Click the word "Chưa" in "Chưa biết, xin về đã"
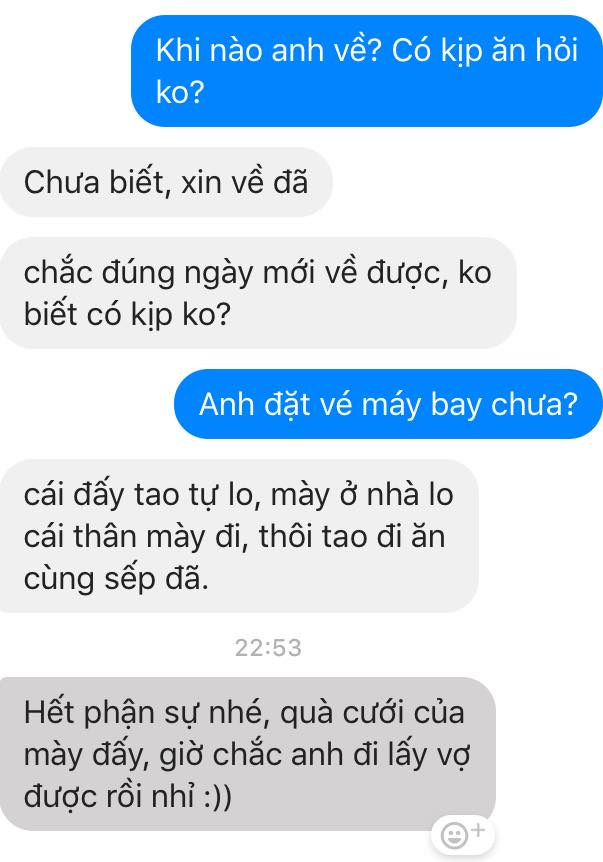Screen dimensions: 603x862 coord(62,182)
